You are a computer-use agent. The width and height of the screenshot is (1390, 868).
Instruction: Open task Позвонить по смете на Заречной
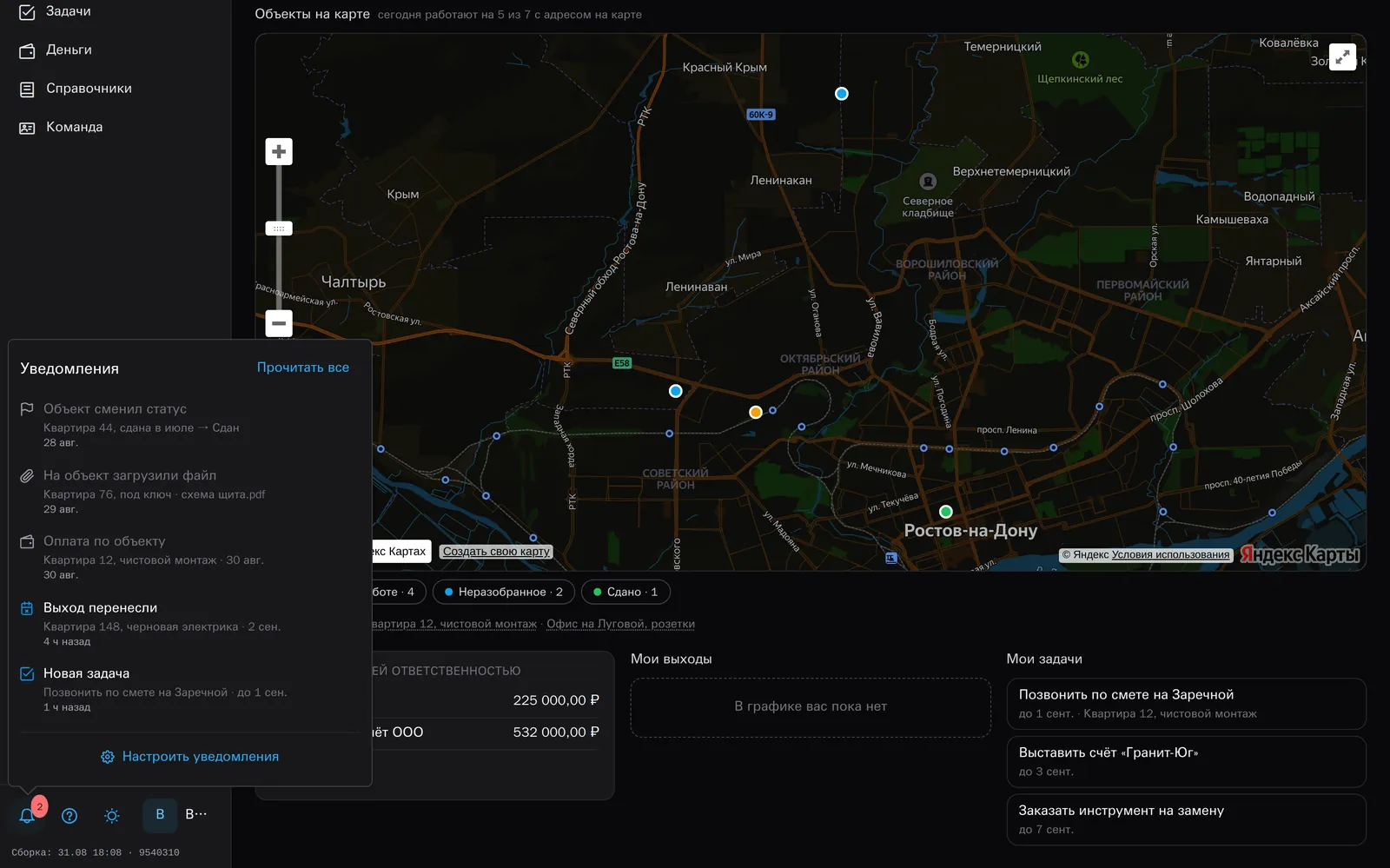pyautogui.click(x=1186, y=704)
